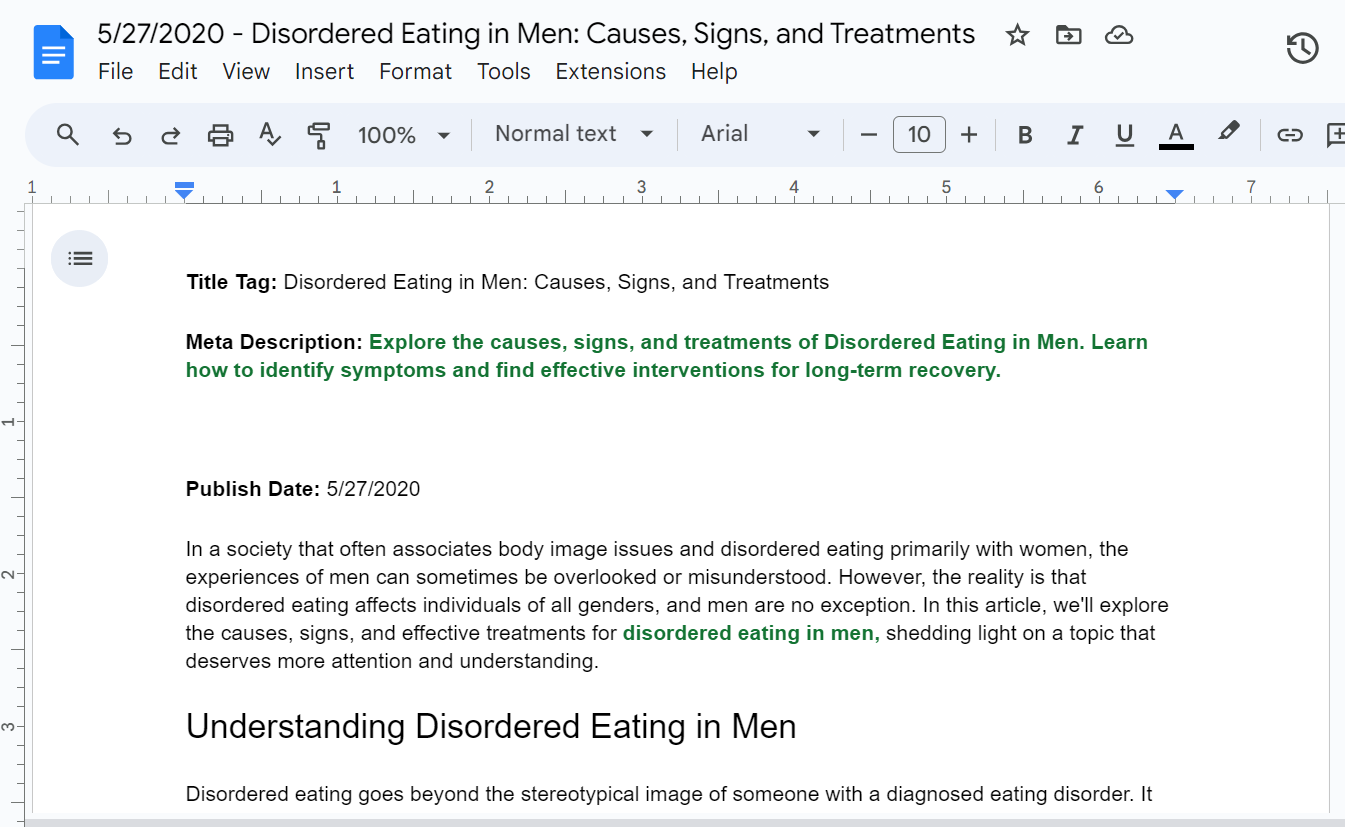Viewport: 1345px width, 827px height.
Task: Open version history clock icon
Action: tap(1302, 48)
